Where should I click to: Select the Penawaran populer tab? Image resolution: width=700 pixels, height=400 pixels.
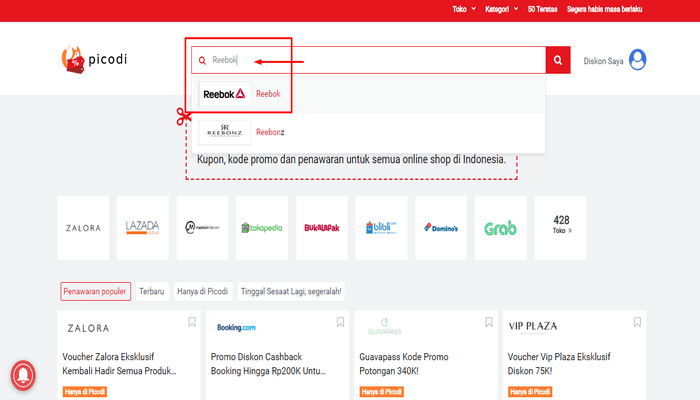coord(96,292)
